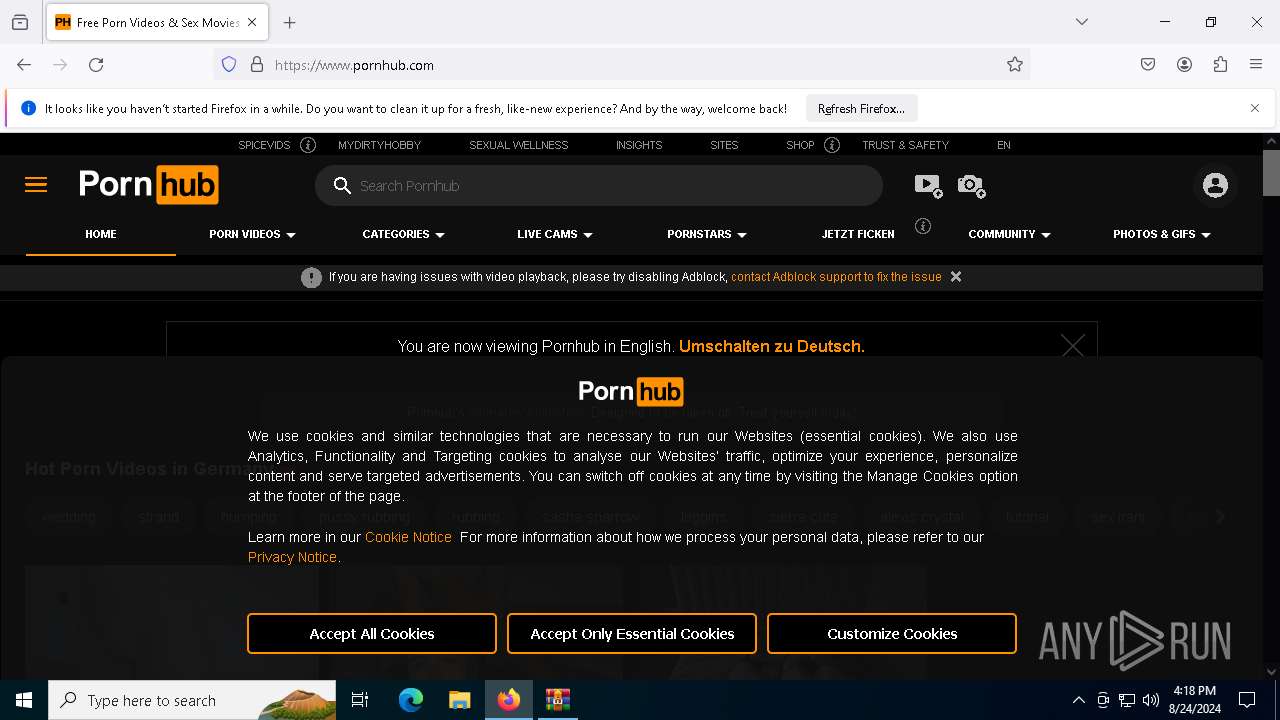This screenshot has width=1280, height=720.
Task: List all tabs dropdown
Action: click(1082, 22)
